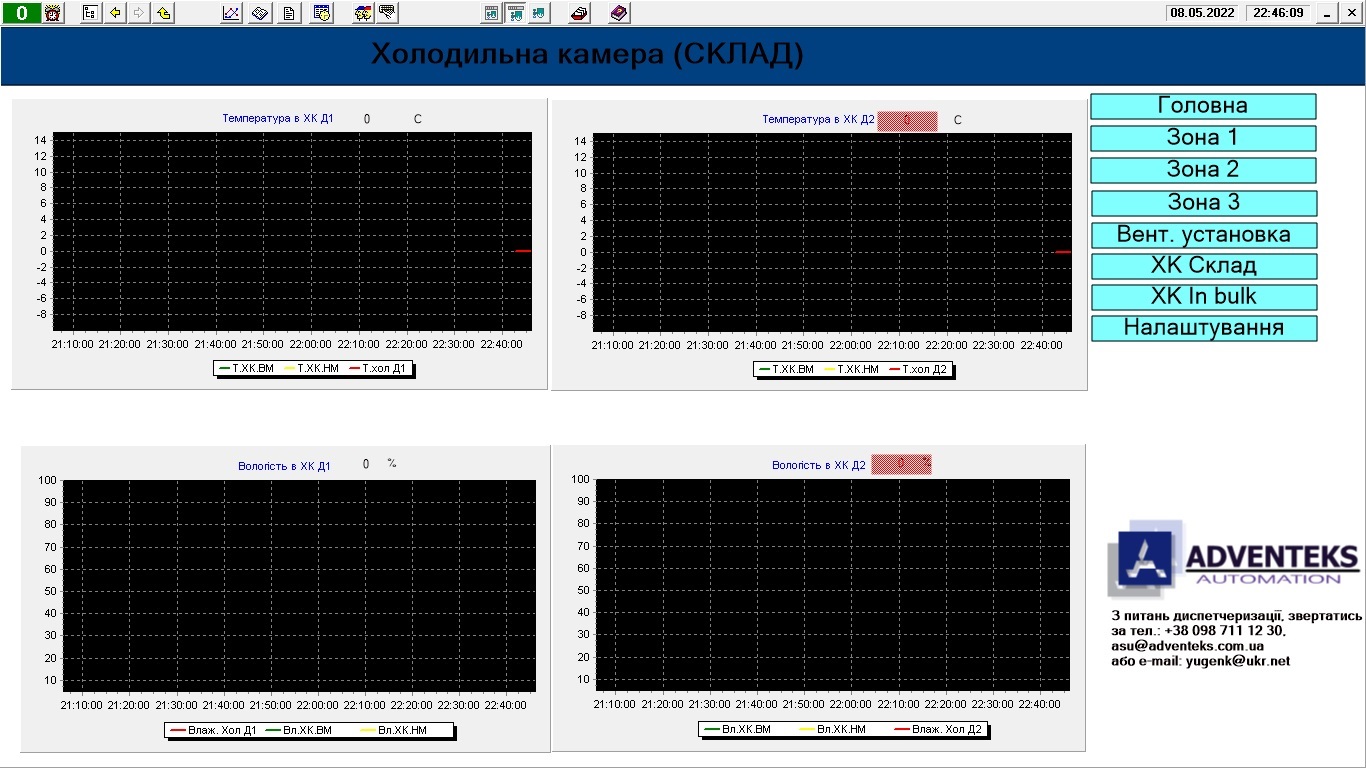The height and width of the screenshot is (768, 1366).
Task: Select the middle window layout icon
Action: 516,13
